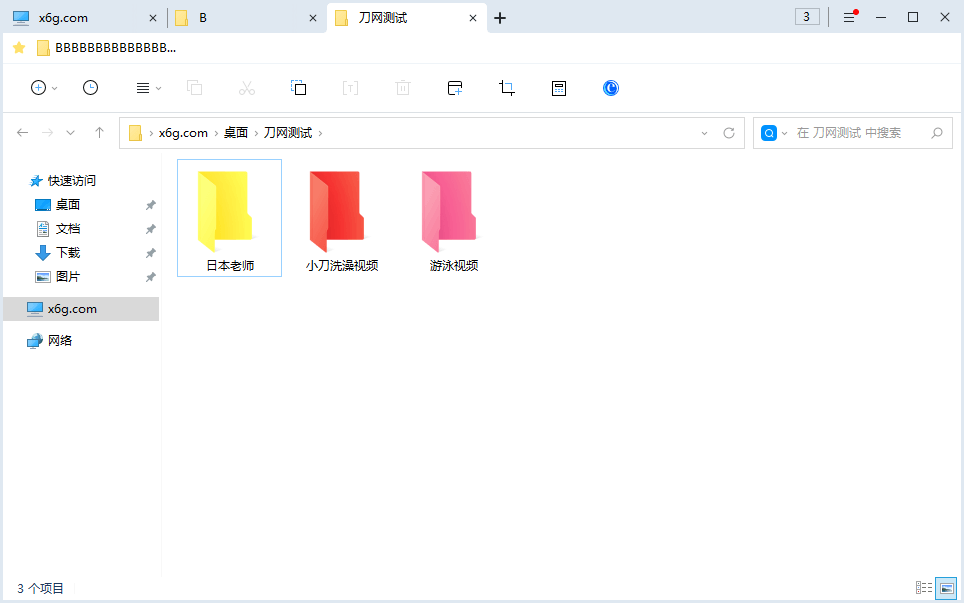This screenshot has width=964, height=603.
Task: Open the new item plus dropdown
Action: click(44, 88)
